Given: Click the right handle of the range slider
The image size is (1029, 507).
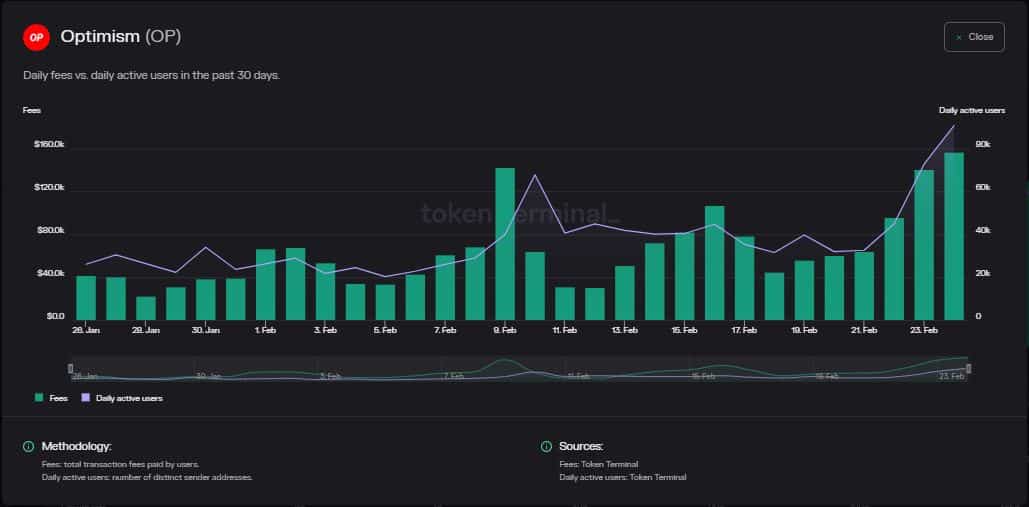Looking at the screenshot, I should pyautogui.click(x=969, y=369).
